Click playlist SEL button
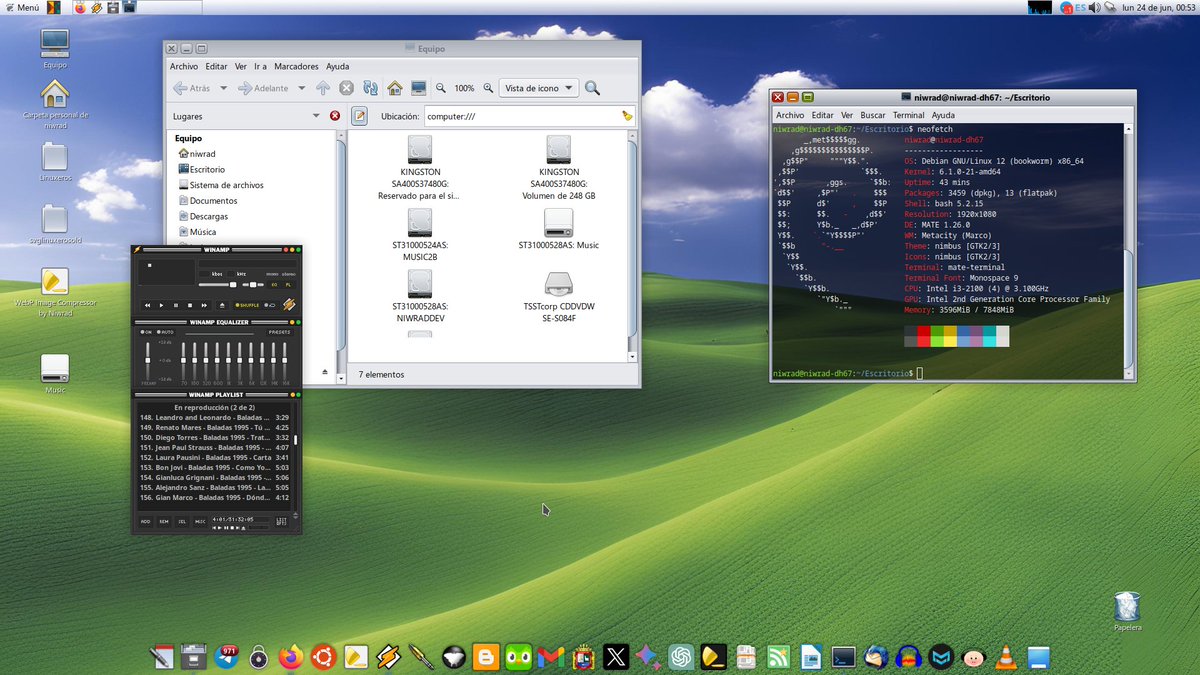The image size is (1200, 675). 182,522
